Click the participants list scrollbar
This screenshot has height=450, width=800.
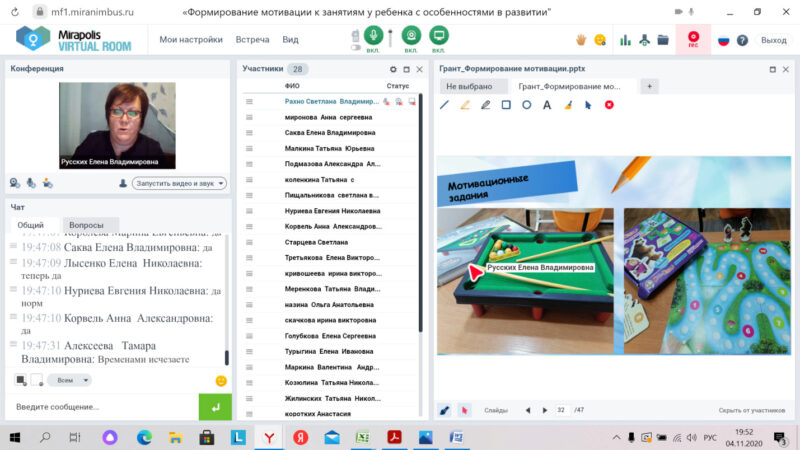pos(420,212)
